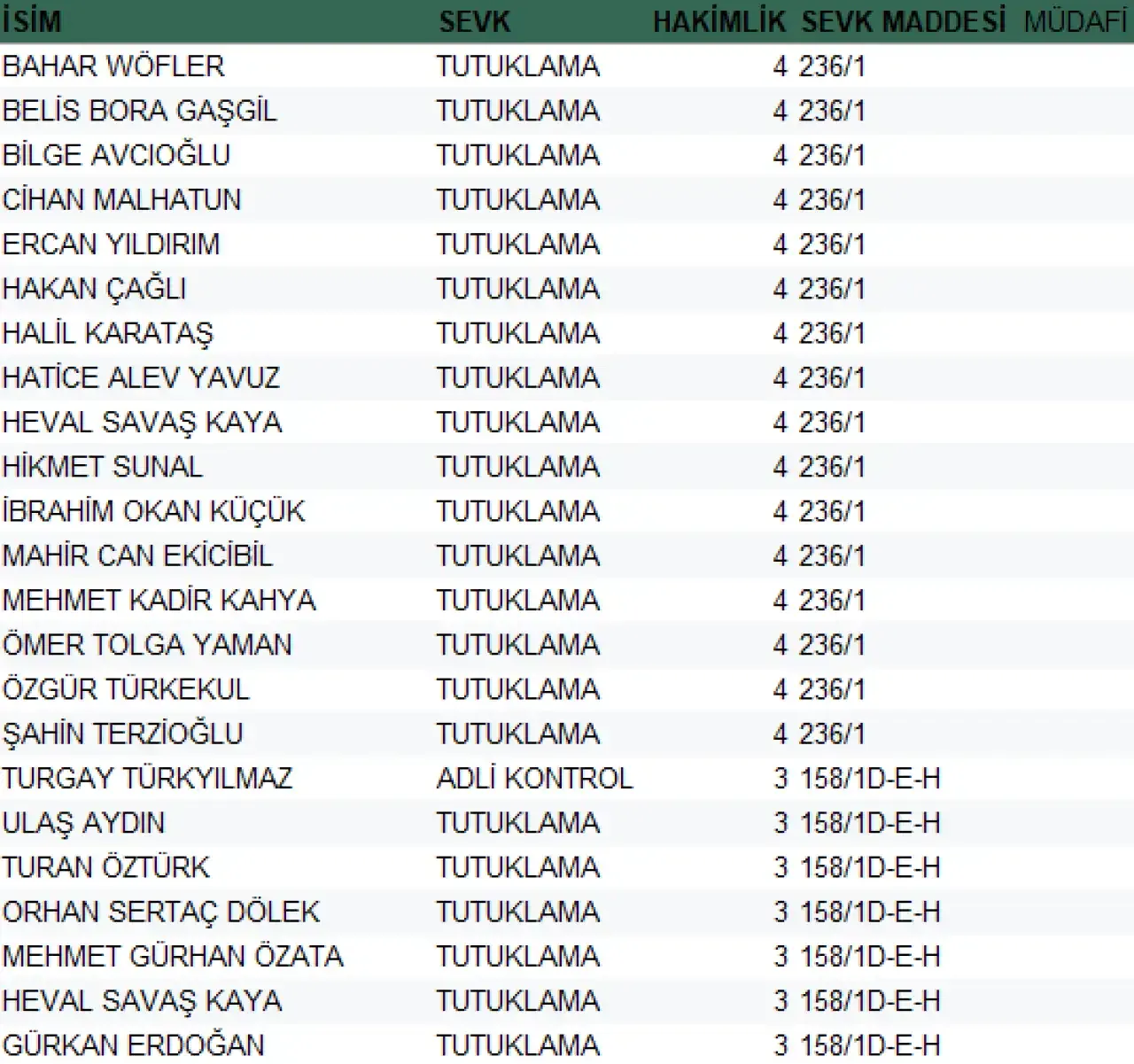
Task: Select the MEHMET GÜRHAN ÖZATA cell
Action: tap(173, 957)
